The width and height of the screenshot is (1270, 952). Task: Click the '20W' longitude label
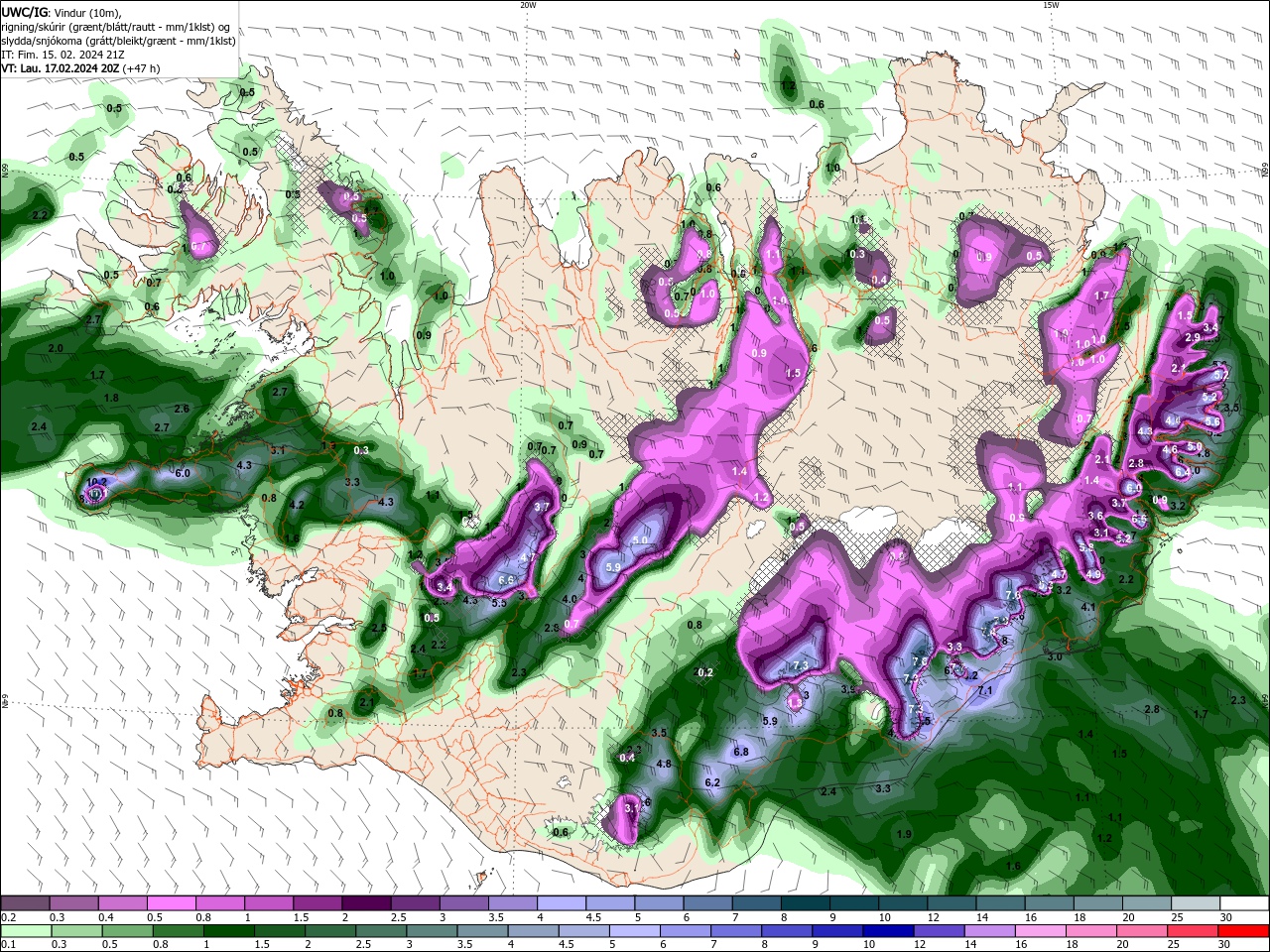pyautogui.click(x=528, y=5)
